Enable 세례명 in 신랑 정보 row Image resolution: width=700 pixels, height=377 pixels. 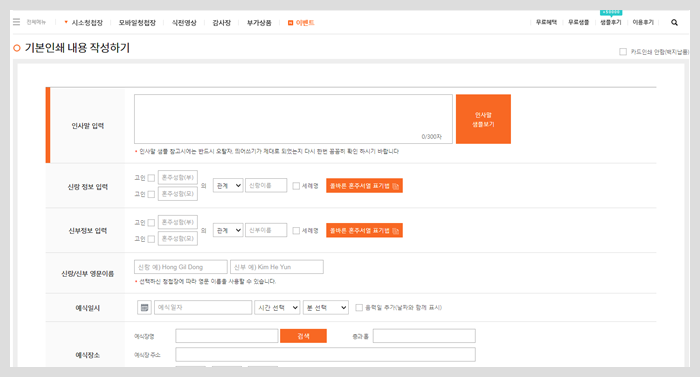(x=296, y=186)
